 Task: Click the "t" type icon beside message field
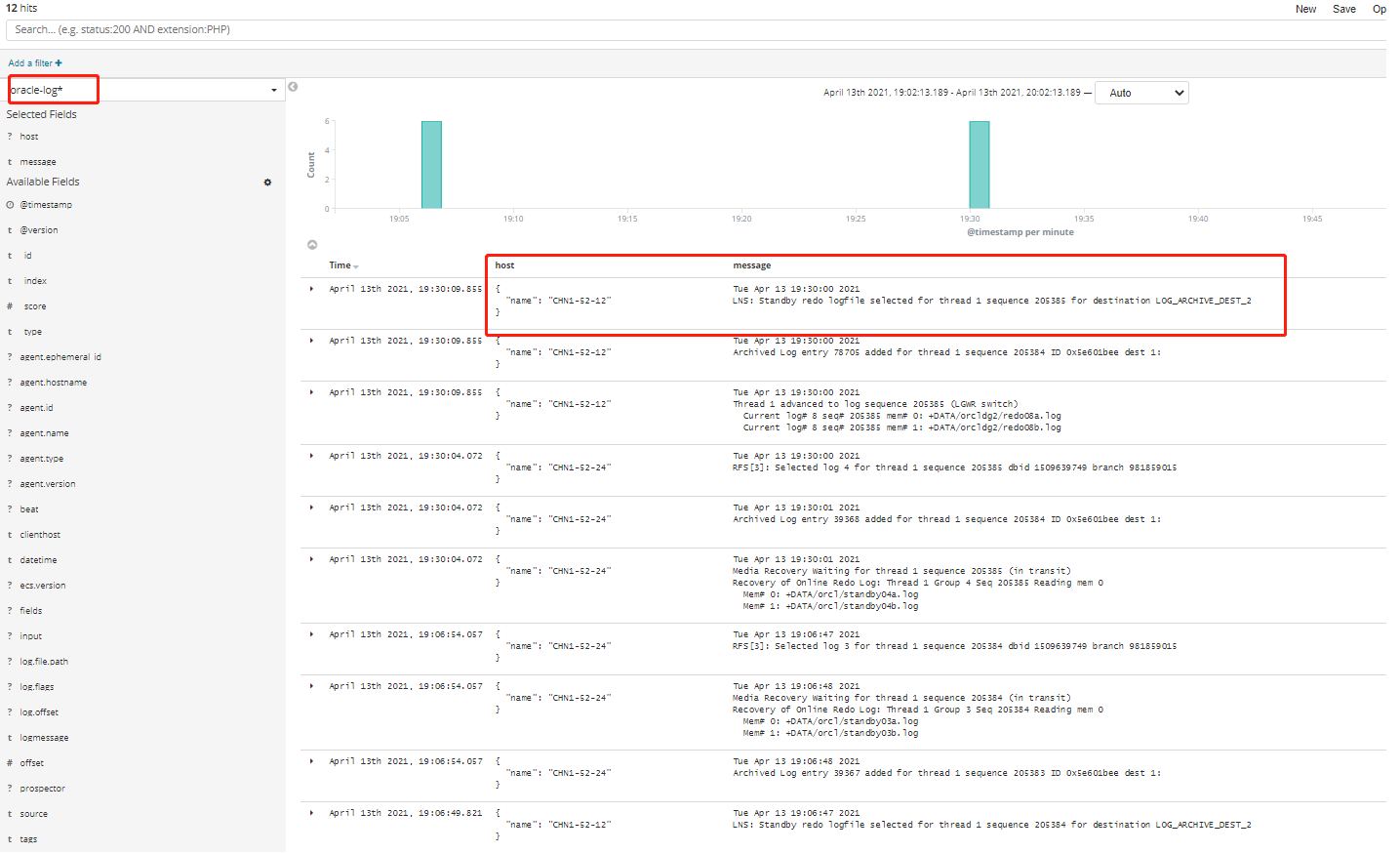click(x=11, y=161)
